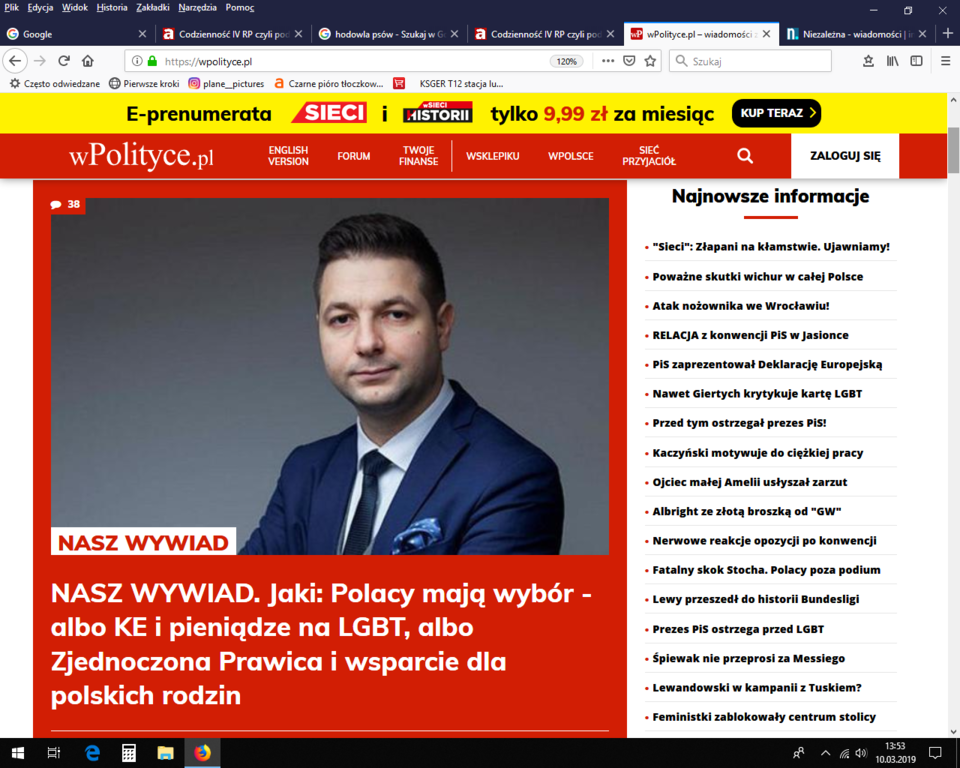Open 'Poważne skutki wichur w całej Polsce'
The height and width of the screenshot is (768, 960).
757,276
